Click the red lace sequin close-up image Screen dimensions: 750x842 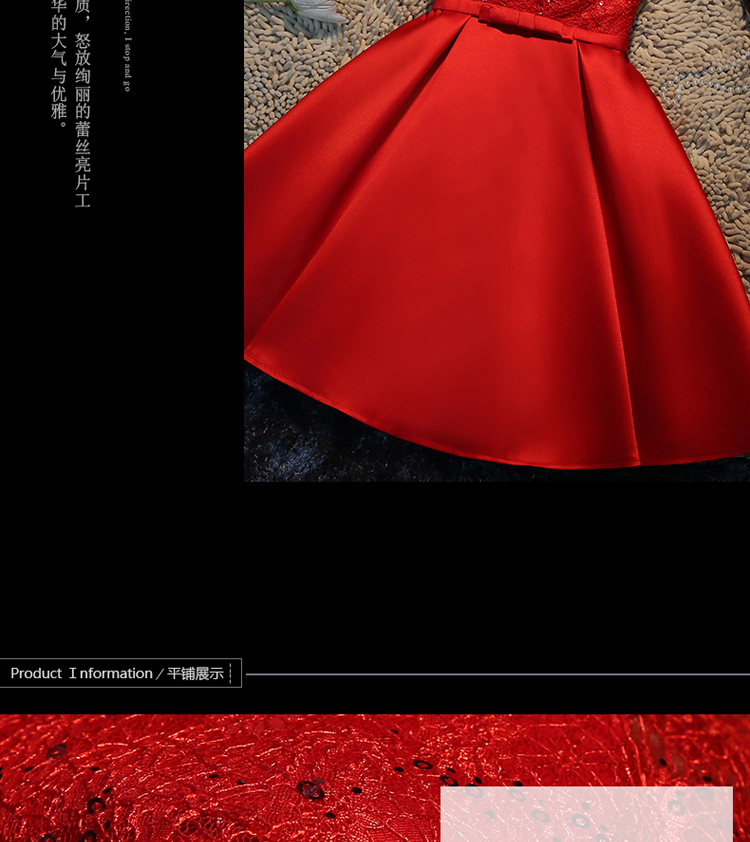(x=220, y=780)
